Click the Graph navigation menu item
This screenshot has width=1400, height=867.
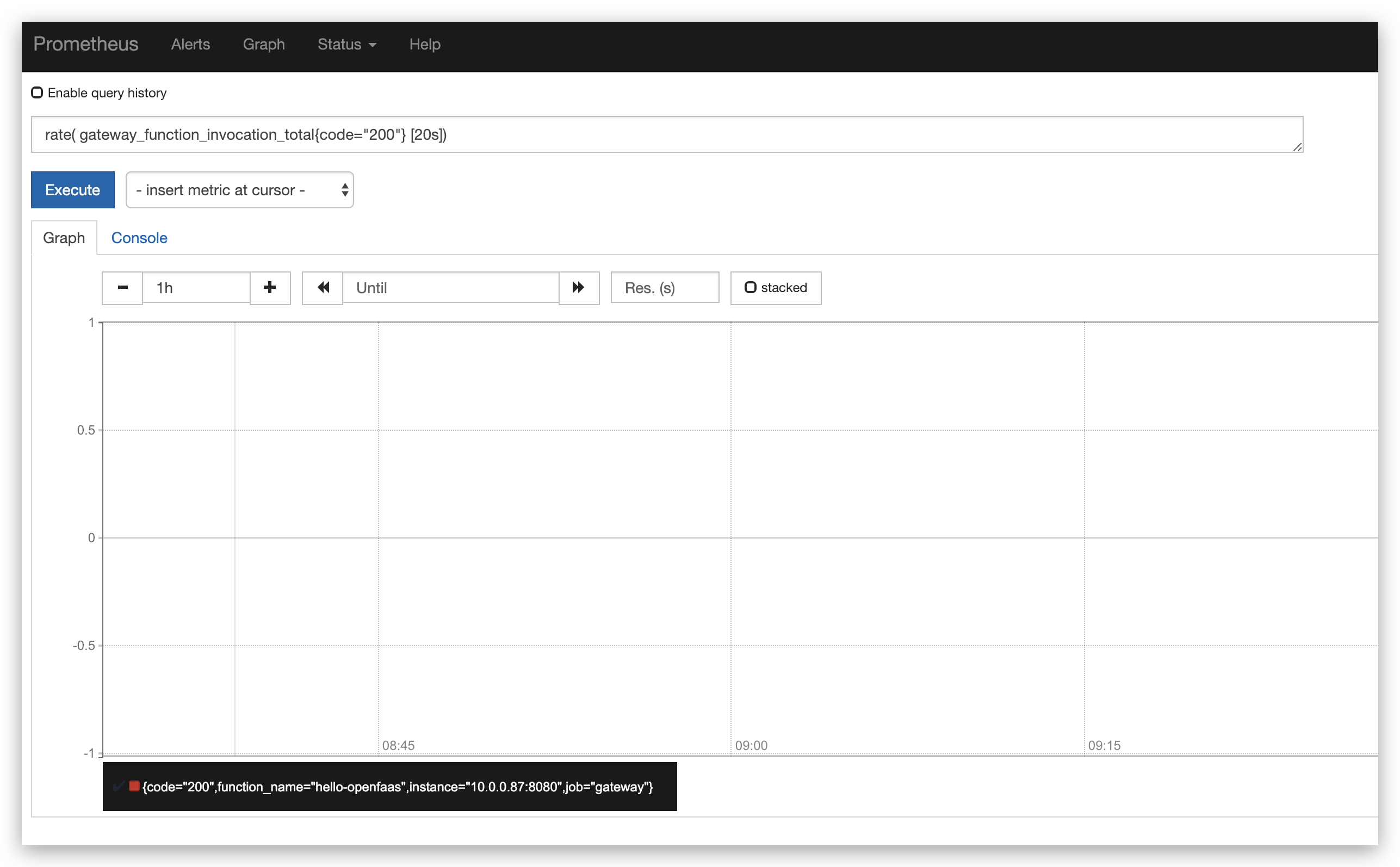(x=263, y=44)
